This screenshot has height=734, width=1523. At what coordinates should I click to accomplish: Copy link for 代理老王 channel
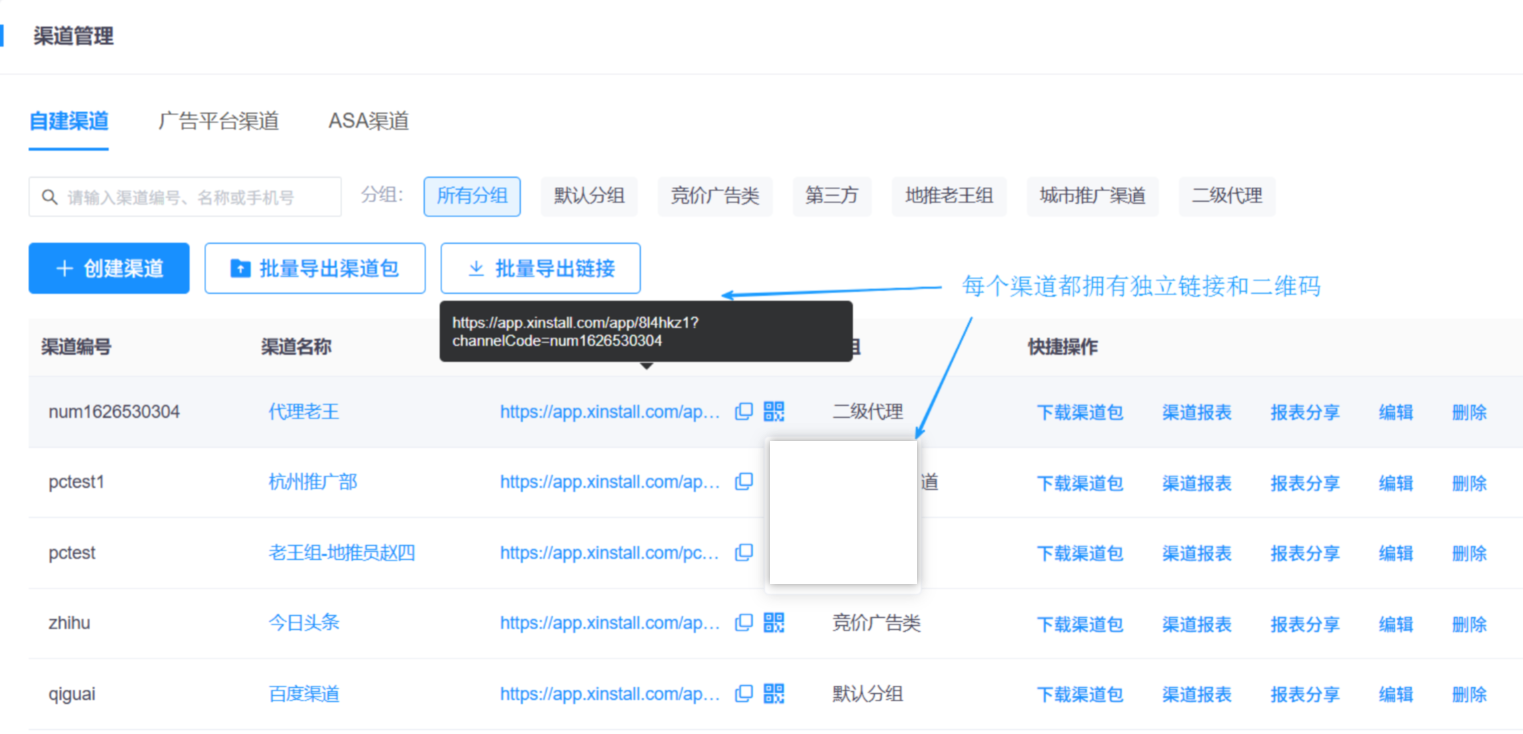click(744, 411)
